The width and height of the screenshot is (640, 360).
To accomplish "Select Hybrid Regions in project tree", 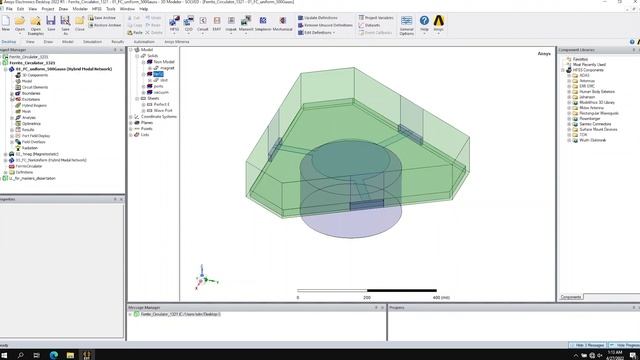I will 34,106.
